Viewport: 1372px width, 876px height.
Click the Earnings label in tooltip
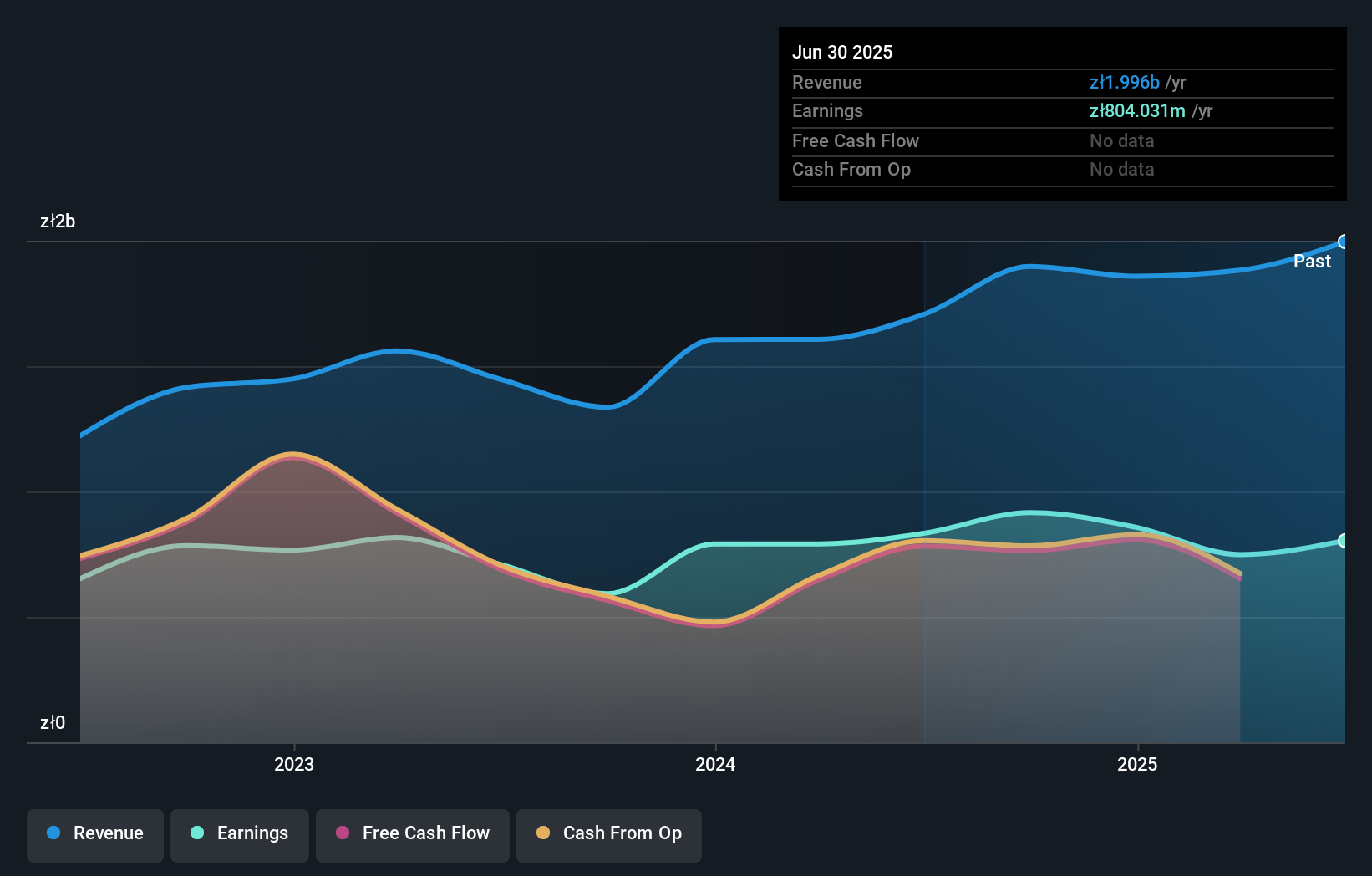pyautogui.click(x=827, y=110)
